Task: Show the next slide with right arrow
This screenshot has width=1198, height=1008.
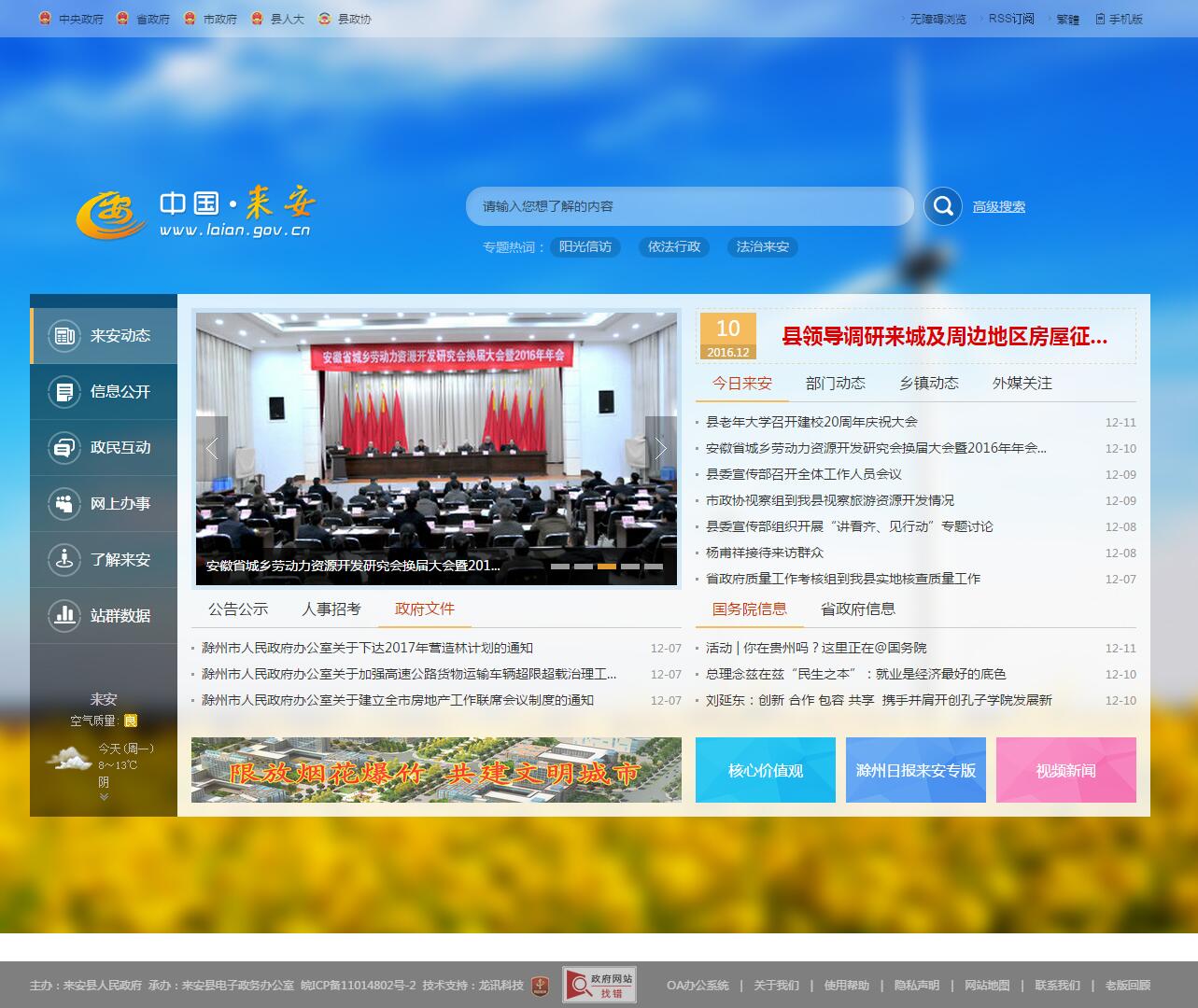Action: coord(661,449)
